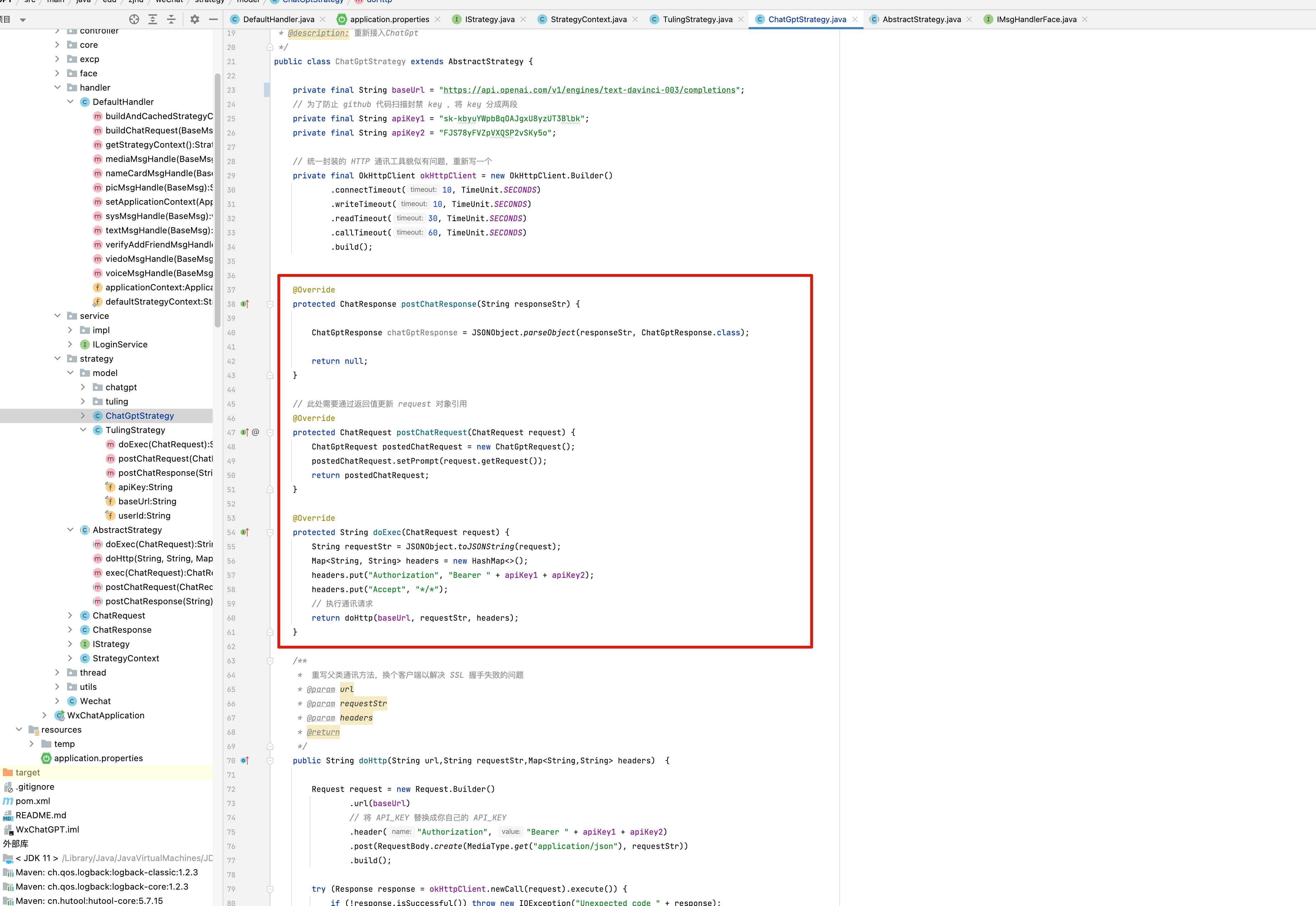Viewport: 1316px width, 906px height.
Task: Switch to the TulingStrategy.java tab
Action: click(x=697, y=19)
